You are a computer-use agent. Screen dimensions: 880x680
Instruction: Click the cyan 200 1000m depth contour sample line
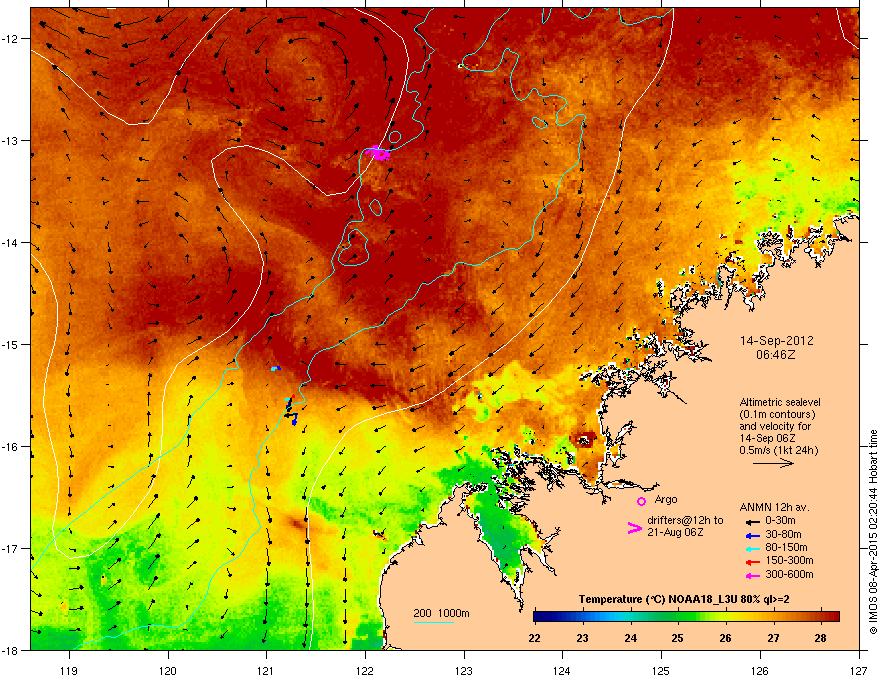433,622
